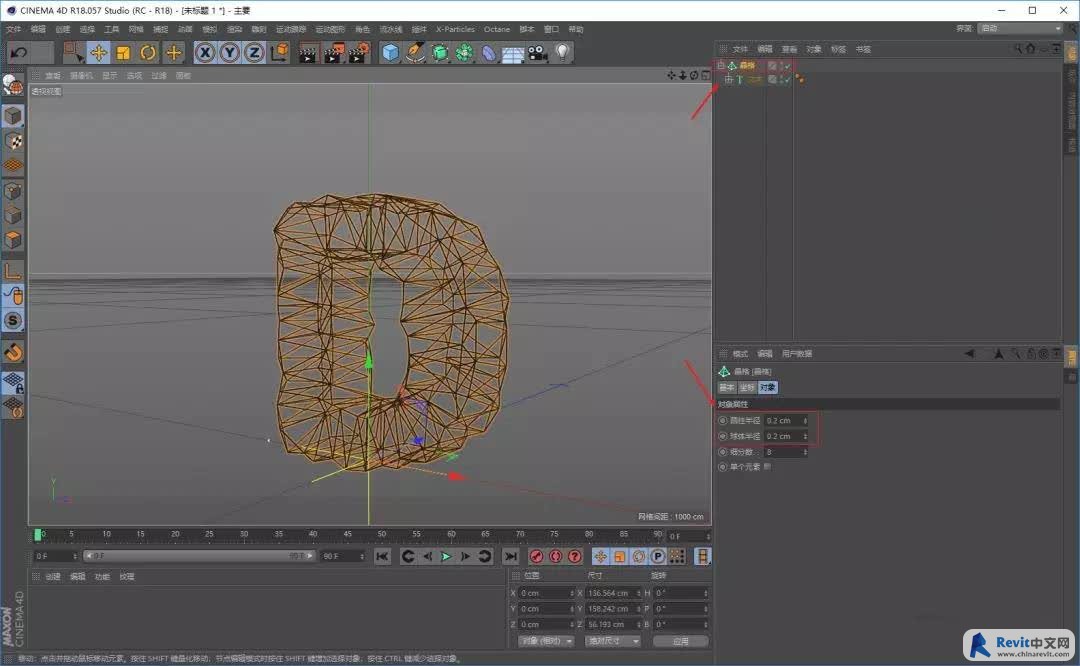Open the layout dropdown in top-right

pyautogui.click(x=1021, y=28)
